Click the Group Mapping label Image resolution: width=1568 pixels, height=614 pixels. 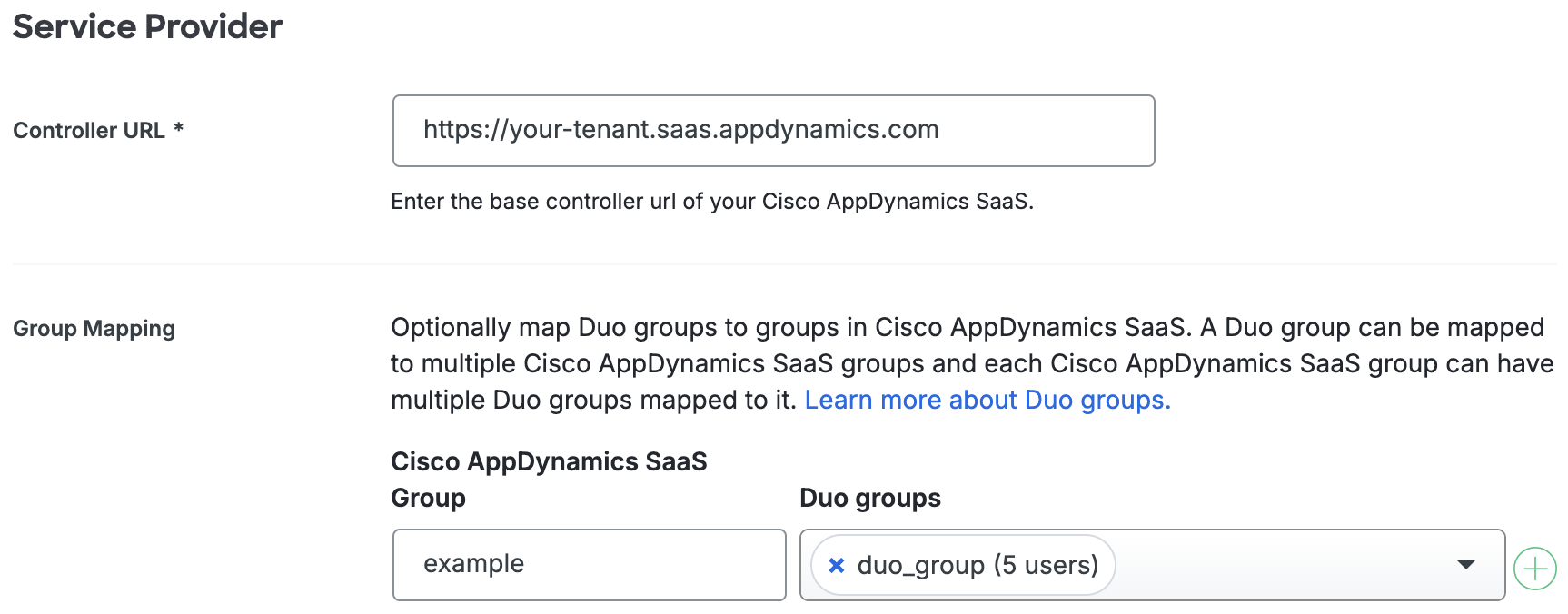pos(94,328)
